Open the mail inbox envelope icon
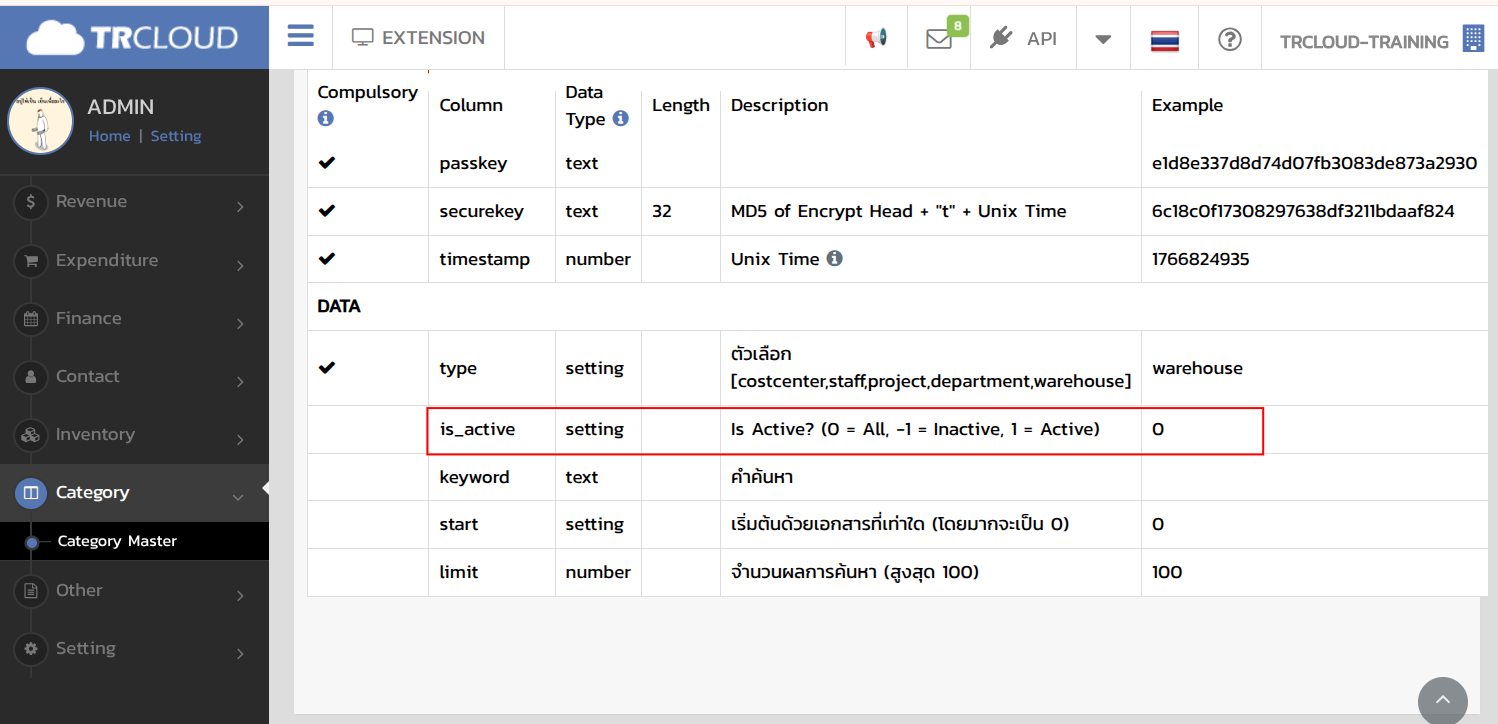Screen dimensions: 1498x724 click(938, 39)
